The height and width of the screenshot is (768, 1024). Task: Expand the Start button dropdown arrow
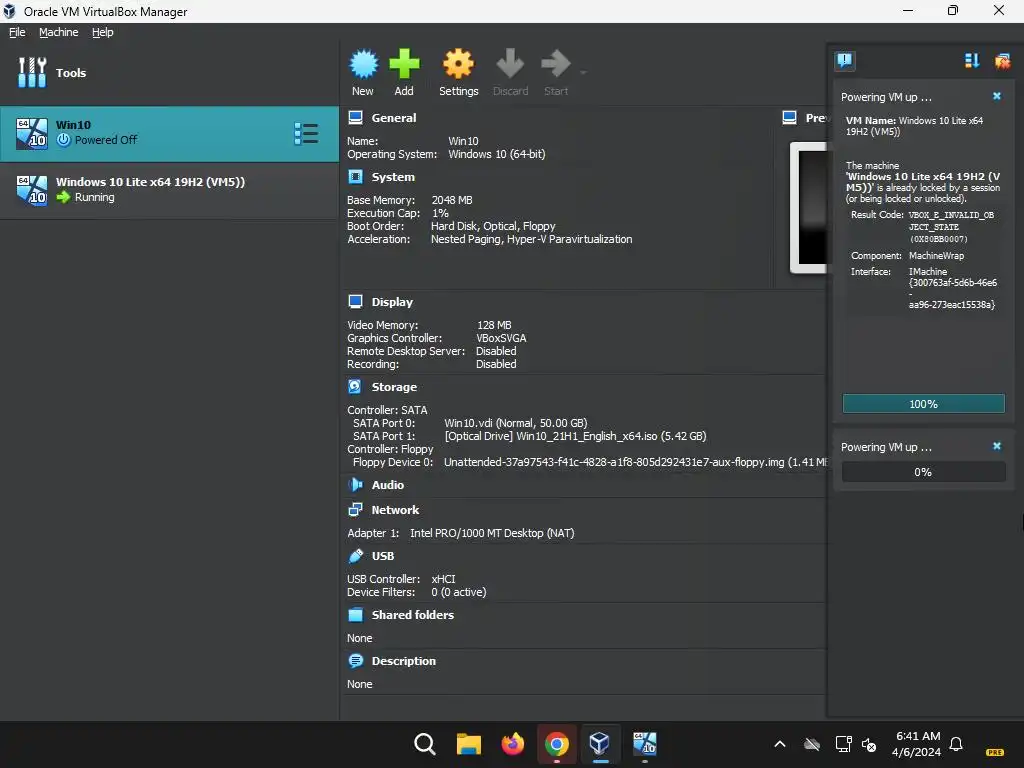click(x=583, y=72)
